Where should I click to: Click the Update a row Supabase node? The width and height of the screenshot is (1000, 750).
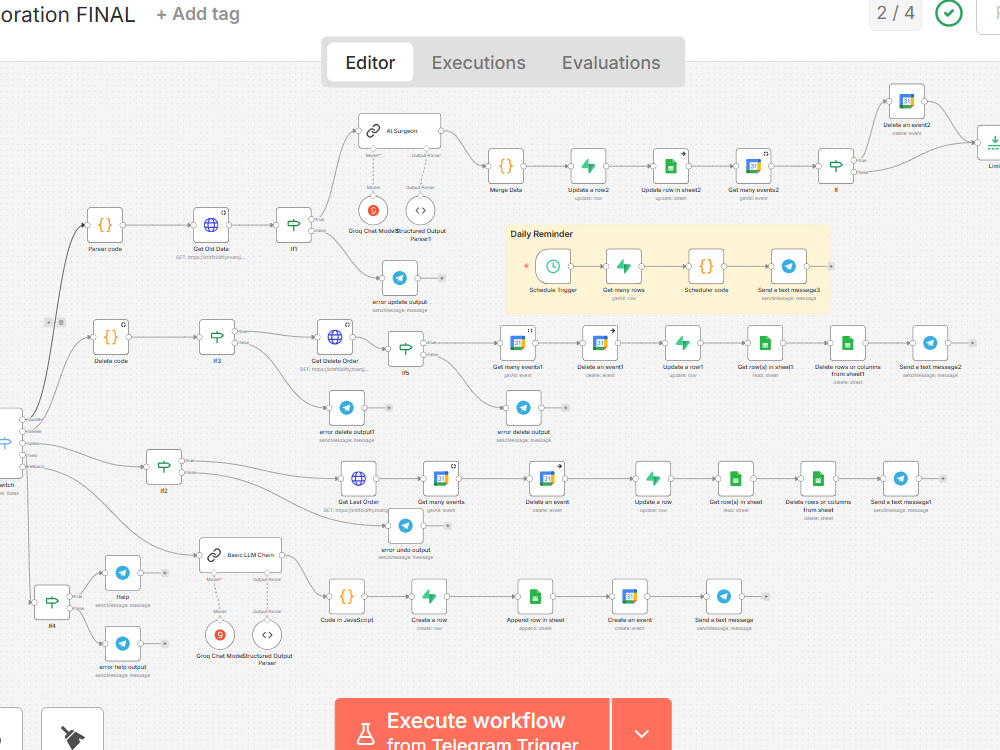(x=653, y=478)
